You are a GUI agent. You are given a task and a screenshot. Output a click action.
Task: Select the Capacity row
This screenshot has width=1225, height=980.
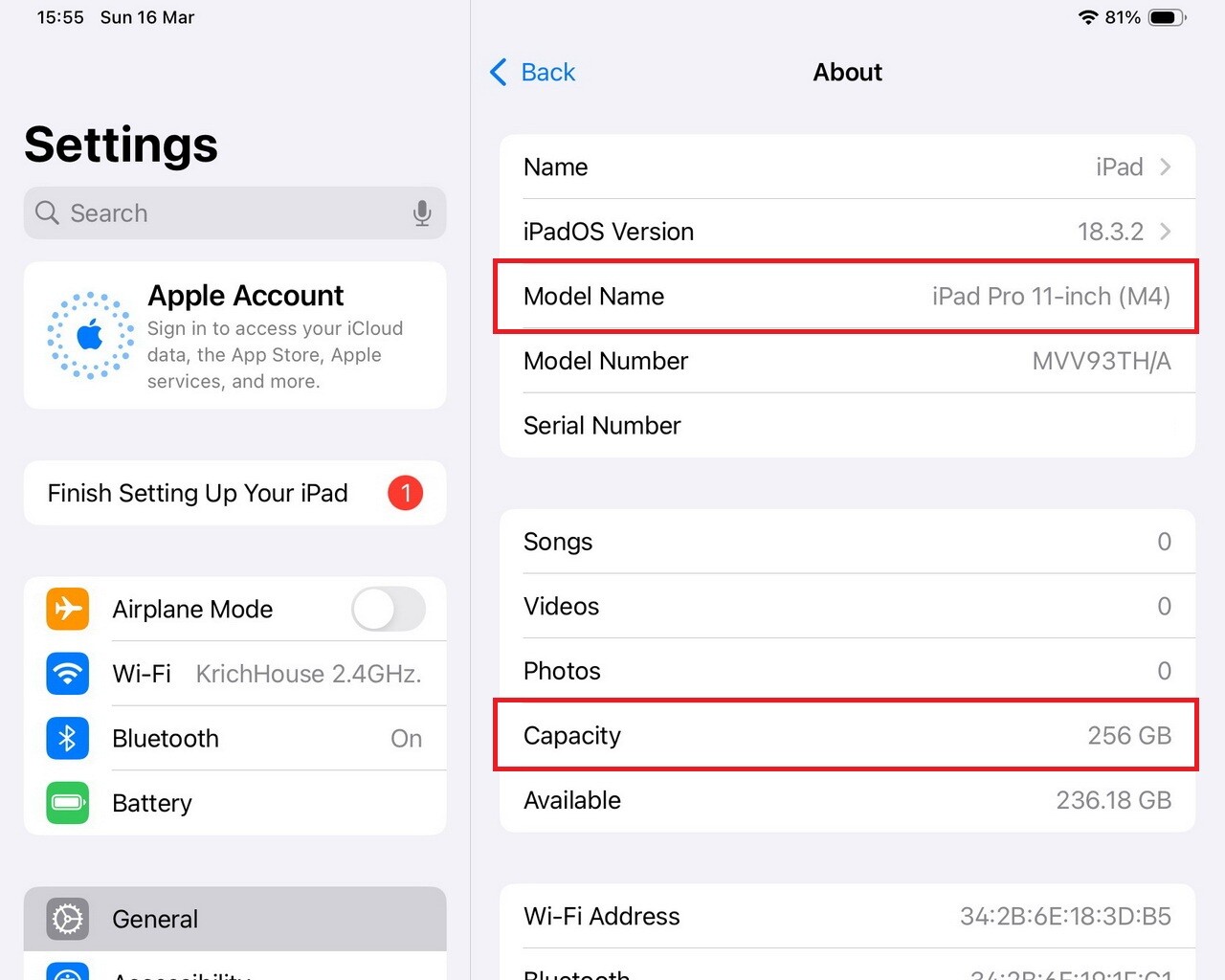pos(847,735)
